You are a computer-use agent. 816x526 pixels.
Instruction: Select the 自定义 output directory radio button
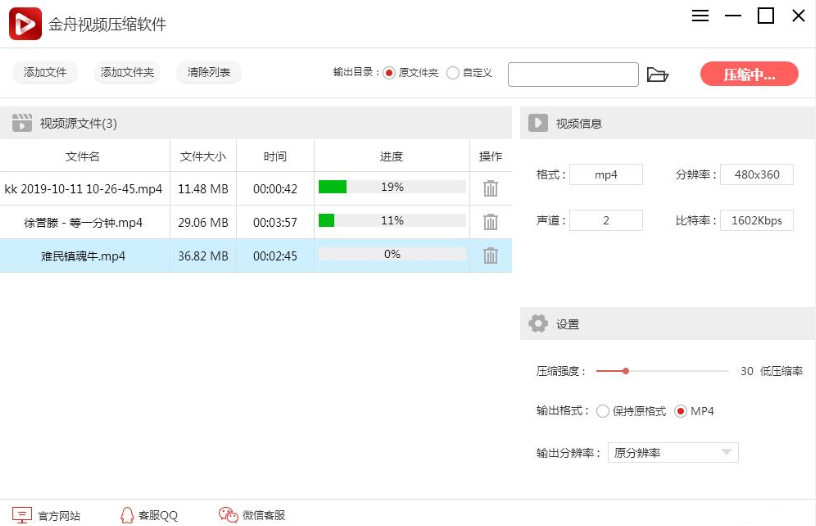pos(453,73)
